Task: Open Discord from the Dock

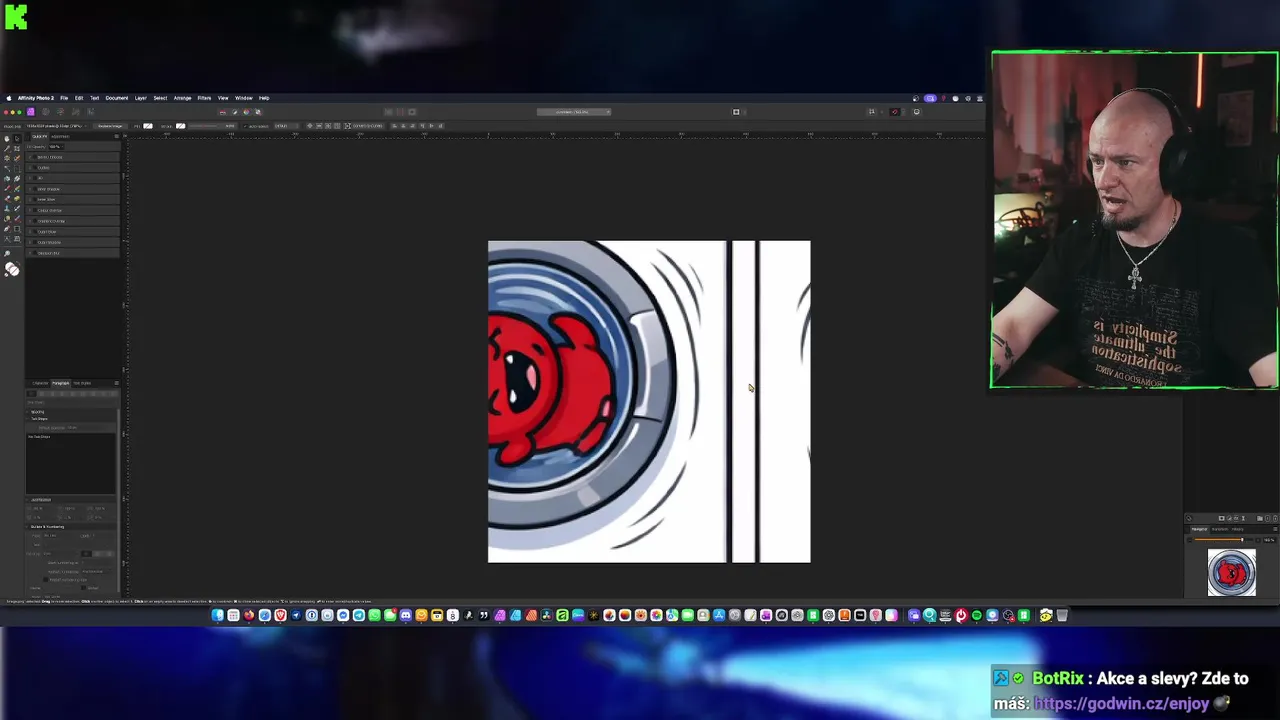Action: pyautogui.click(x=406, y=615)
